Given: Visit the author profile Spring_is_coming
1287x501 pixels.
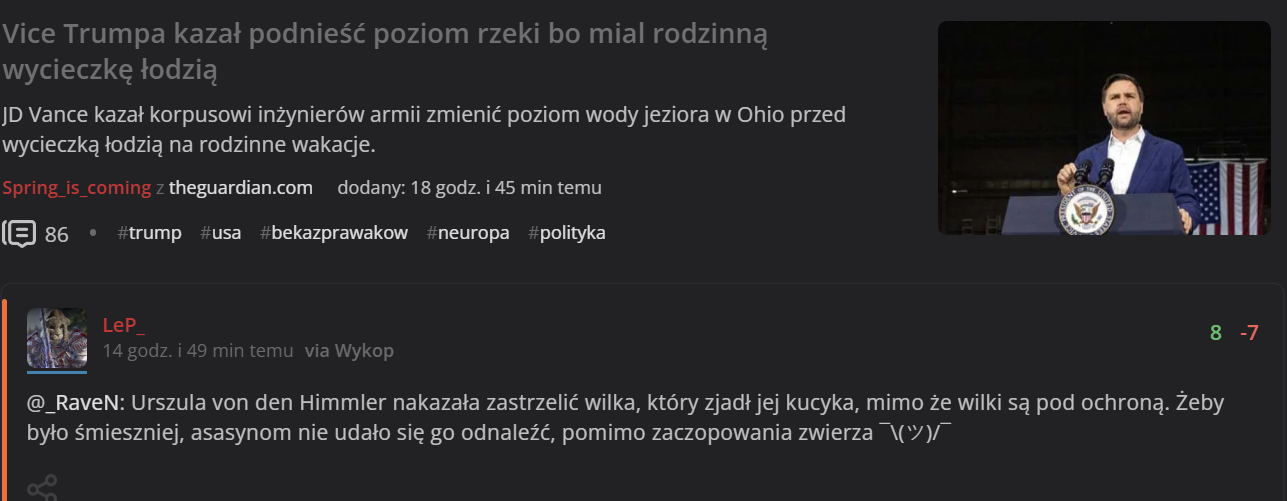Looking at the screenshot, I should pos(76,188).
